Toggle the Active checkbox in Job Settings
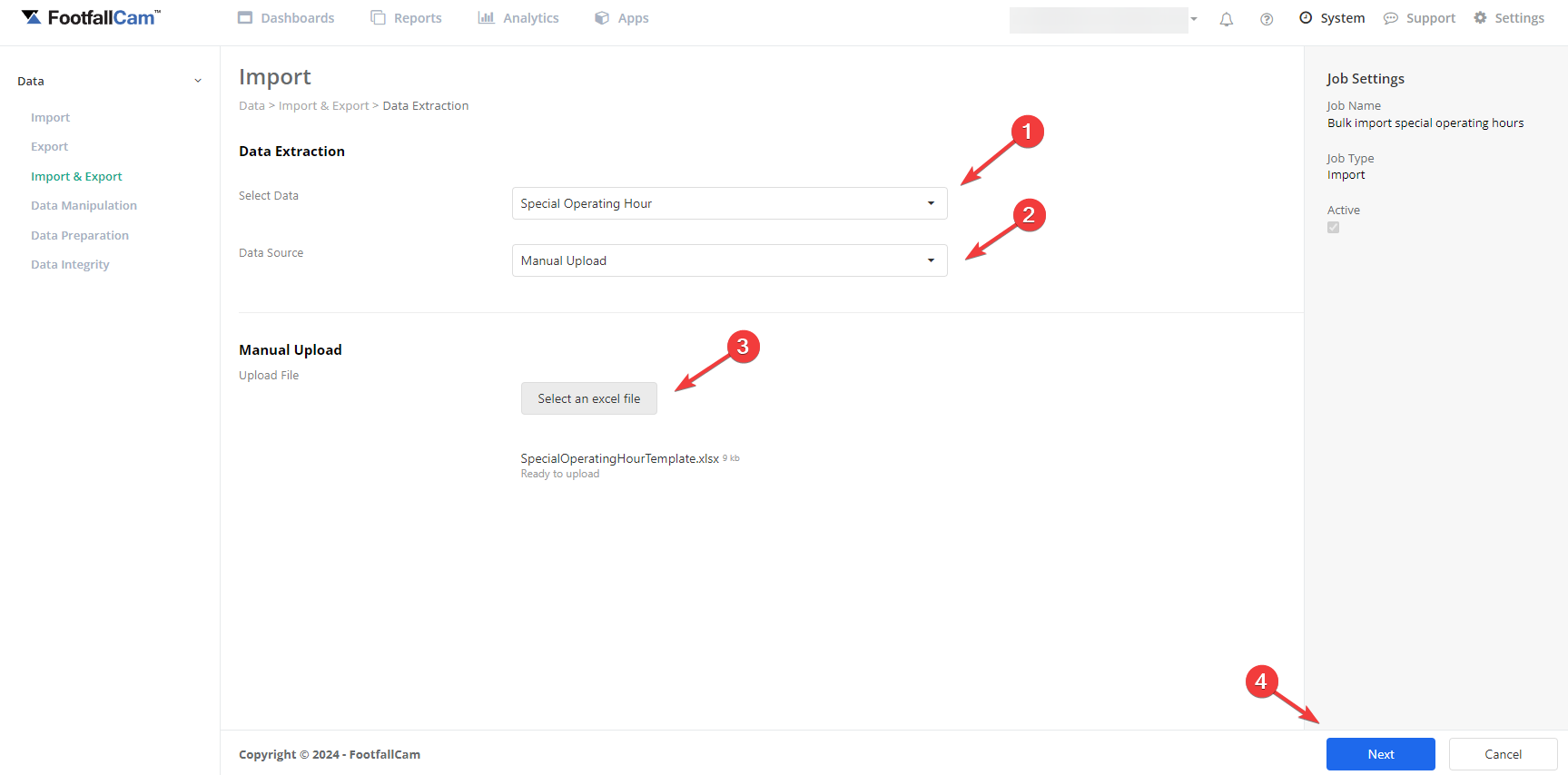The image size is (1568, 775). coord(1333,227)
